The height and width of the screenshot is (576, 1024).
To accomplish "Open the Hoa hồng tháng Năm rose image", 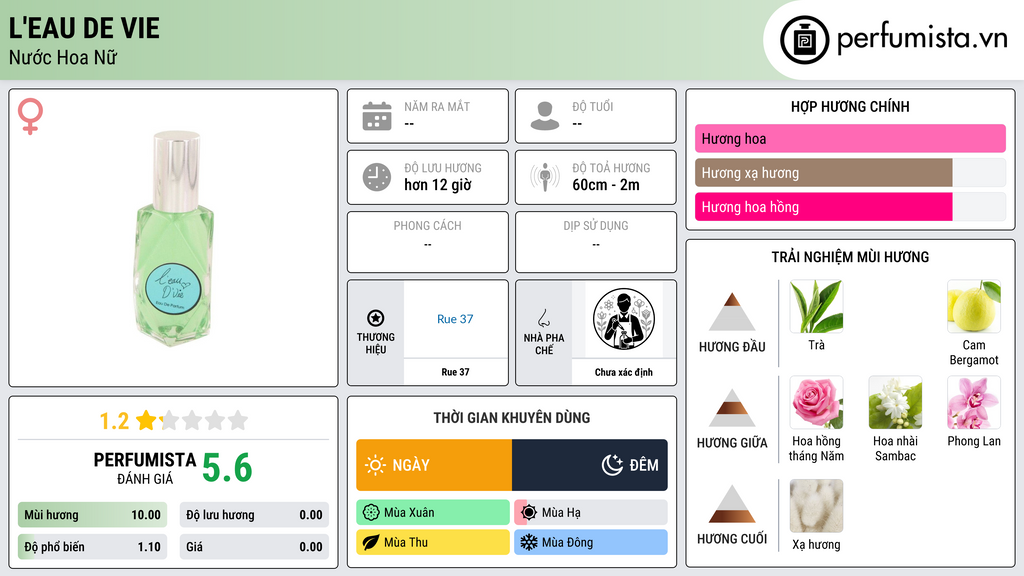I will (816, 402).
